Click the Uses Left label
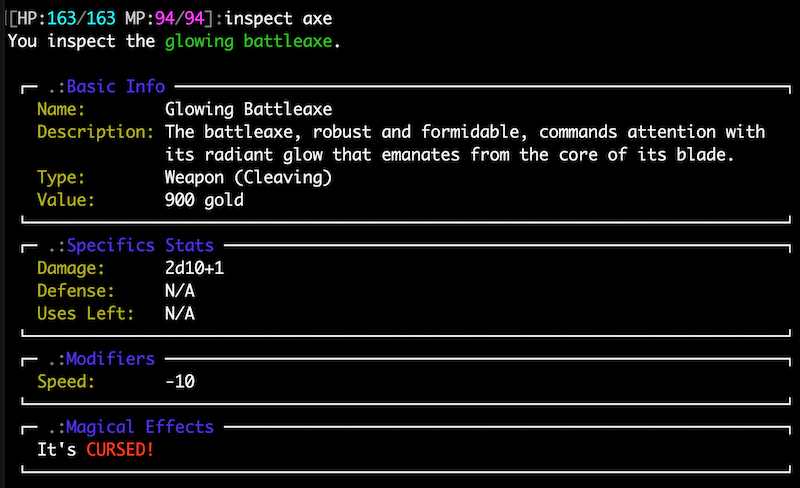Screen dimensions: 800x488 coord(86,313)
